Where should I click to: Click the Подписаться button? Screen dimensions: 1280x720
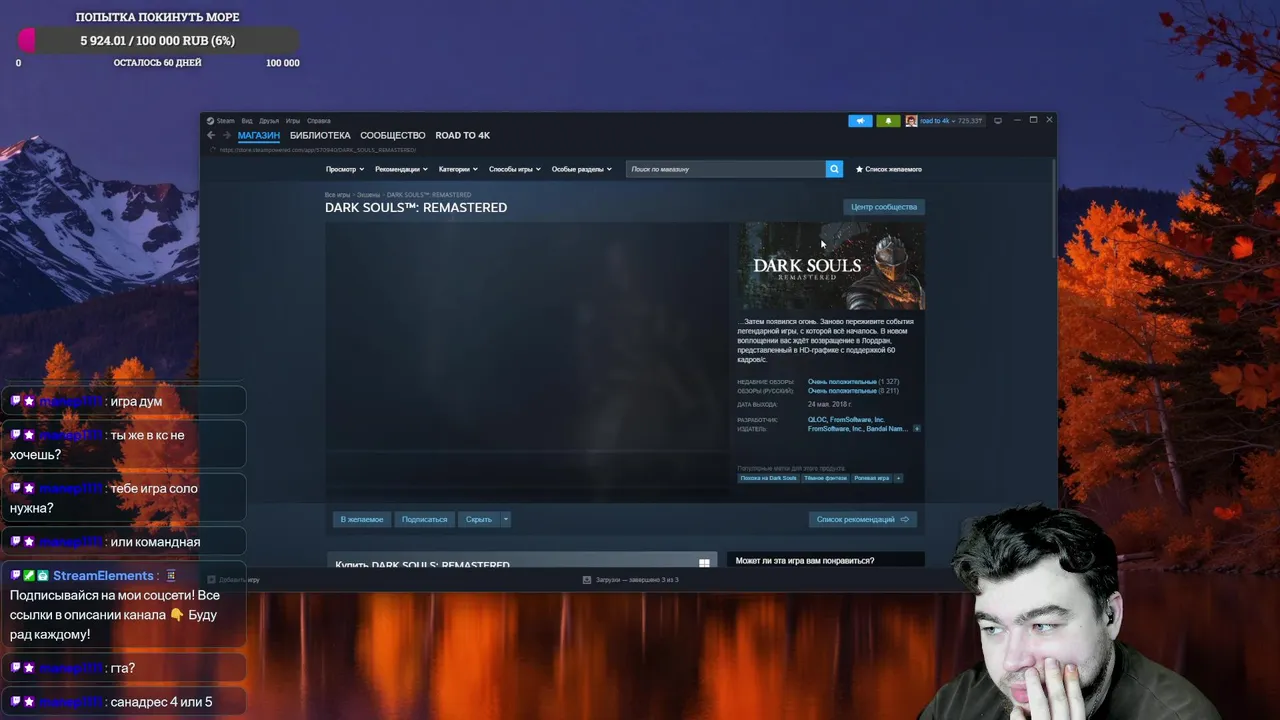click(x=425, y=519)
